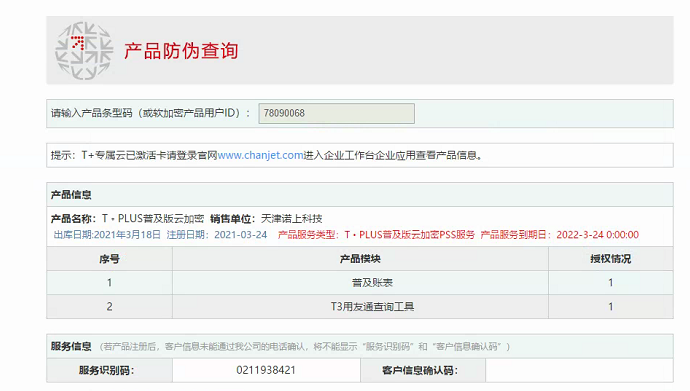Click the barcode prompt label 请输入产品条型码

click(x=150, y=113)
